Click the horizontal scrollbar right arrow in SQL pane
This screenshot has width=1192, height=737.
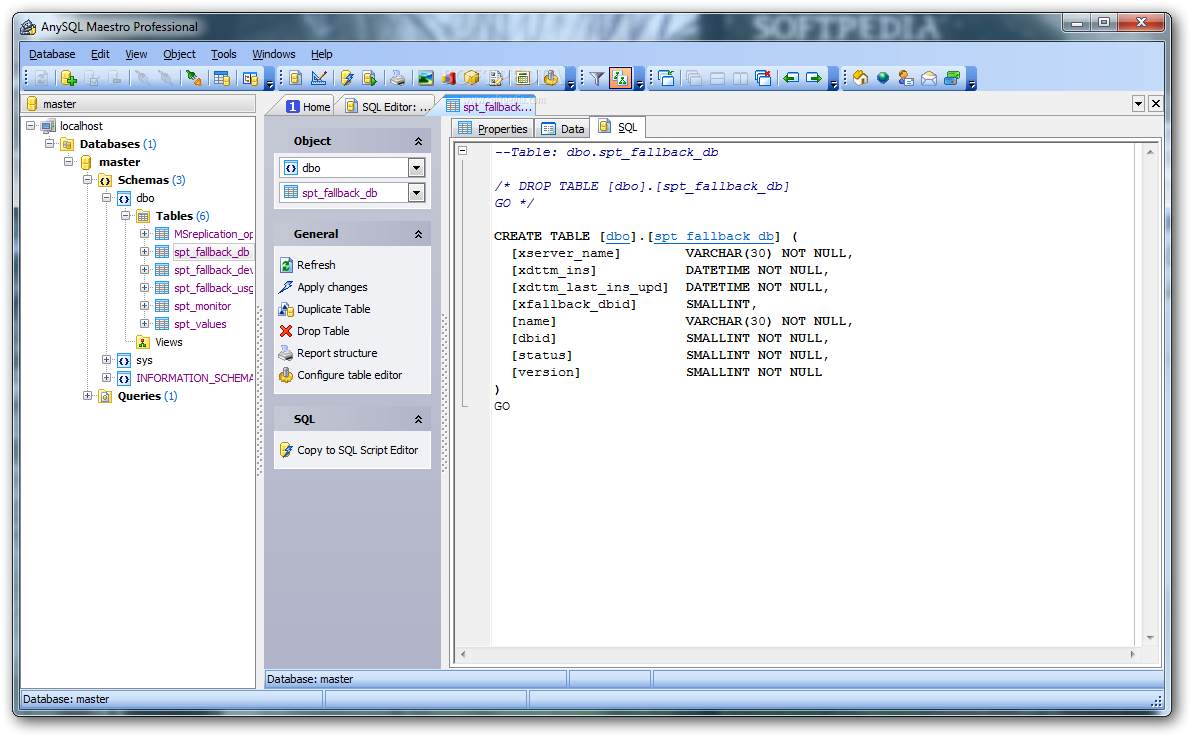pyautogui.click(x=1132, y=654)
